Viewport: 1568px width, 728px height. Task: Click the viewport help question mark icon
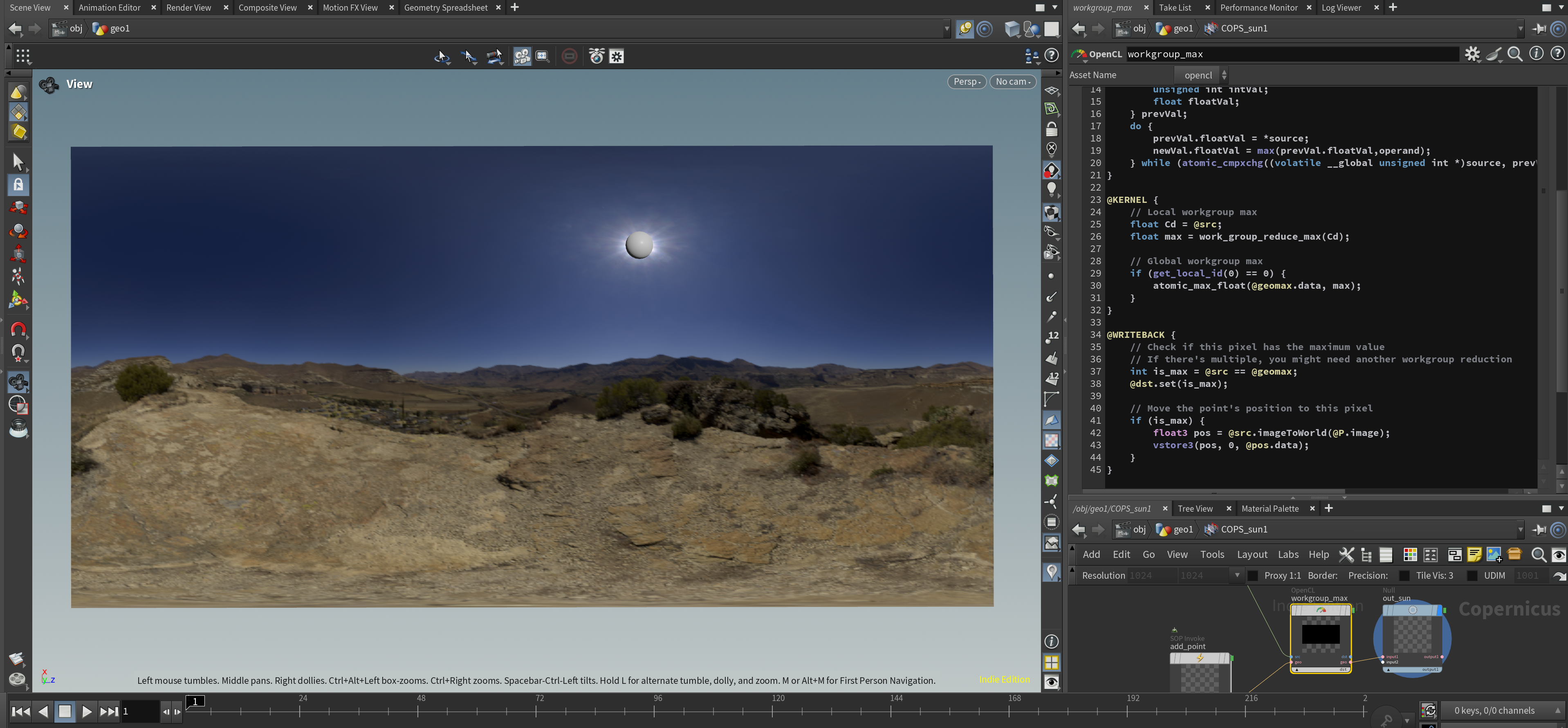pos(1051,56)
